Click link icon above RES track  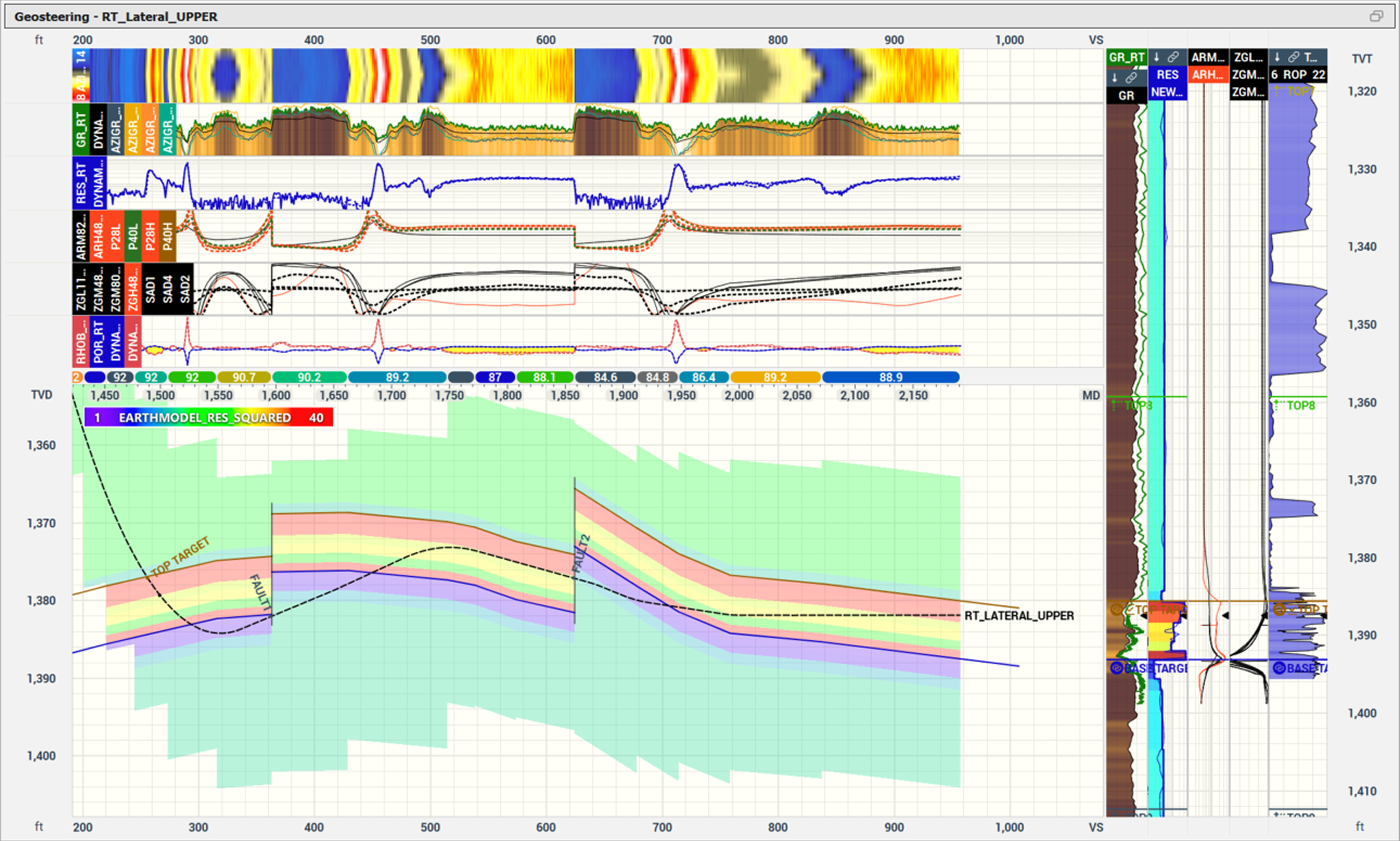coord(1173,57)
